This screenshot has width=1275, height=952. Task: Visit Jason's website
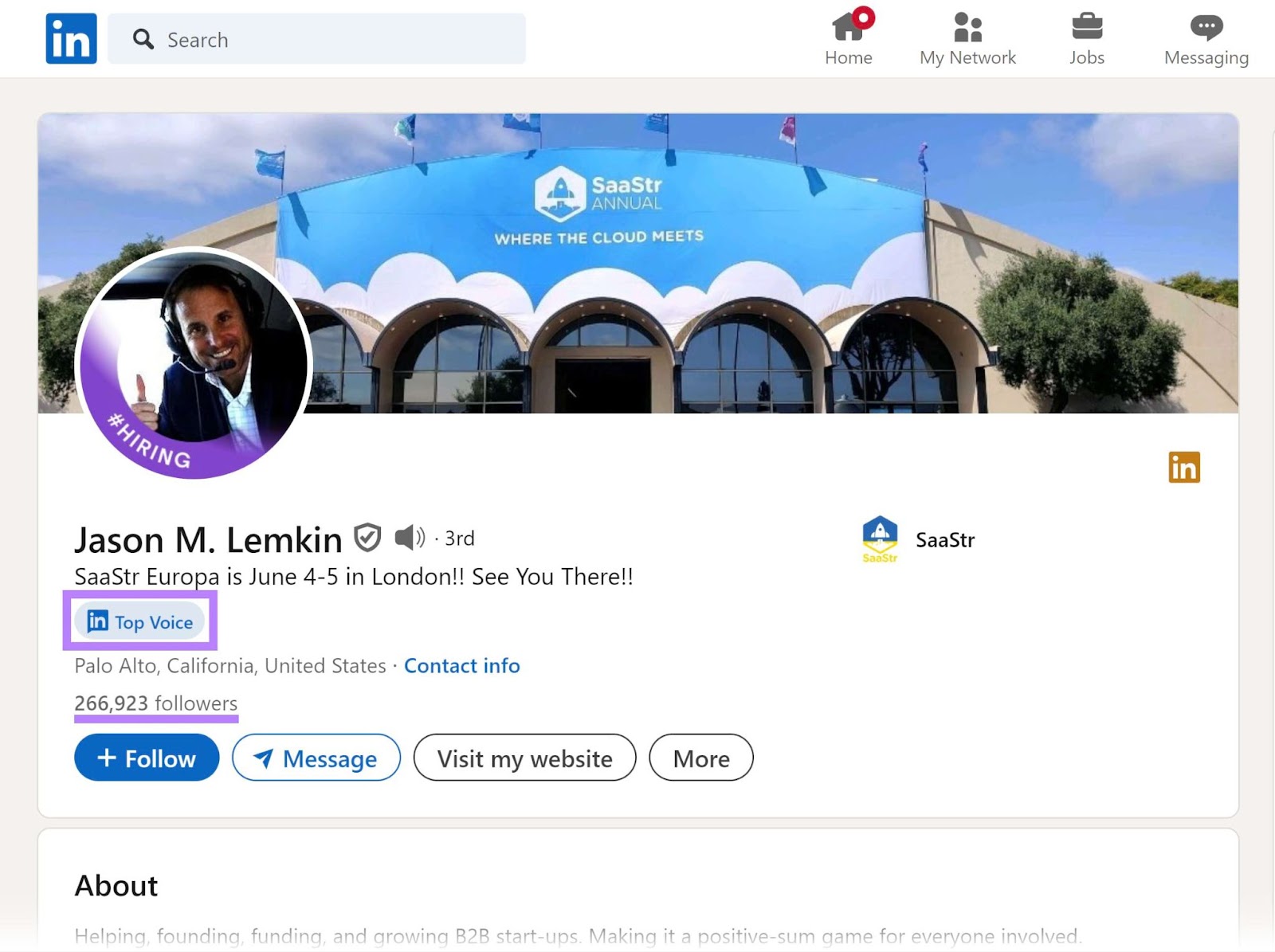[524, 758]
